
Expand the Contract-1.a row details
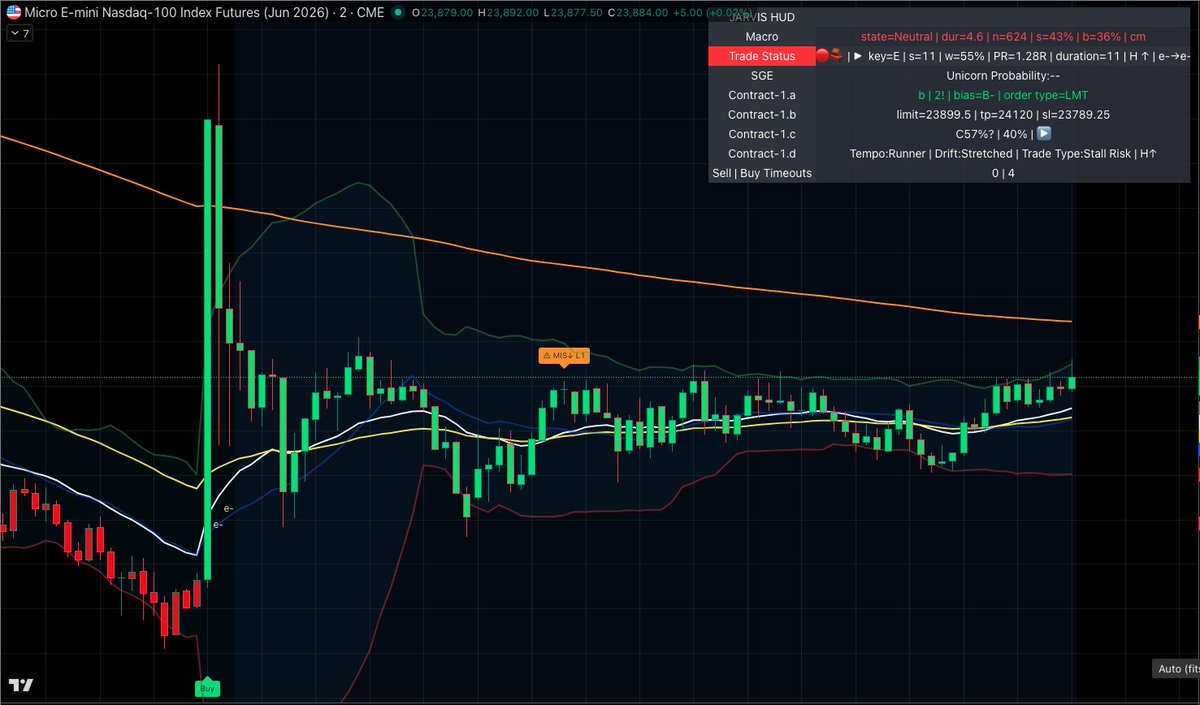[761, 94]
